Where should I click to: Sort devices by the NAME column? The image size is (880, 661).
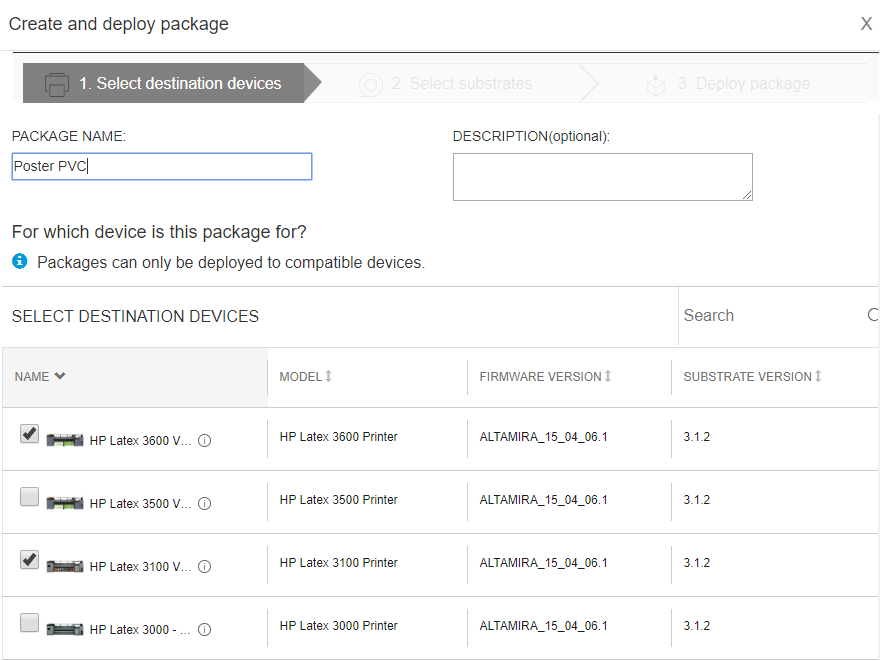40,377
